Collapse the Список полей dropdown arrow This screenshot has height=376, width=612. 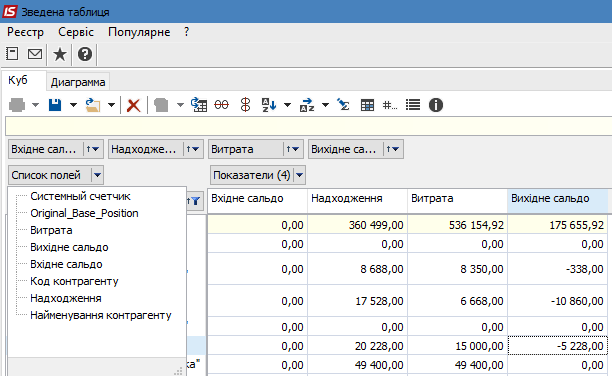(x=97, y=175)
